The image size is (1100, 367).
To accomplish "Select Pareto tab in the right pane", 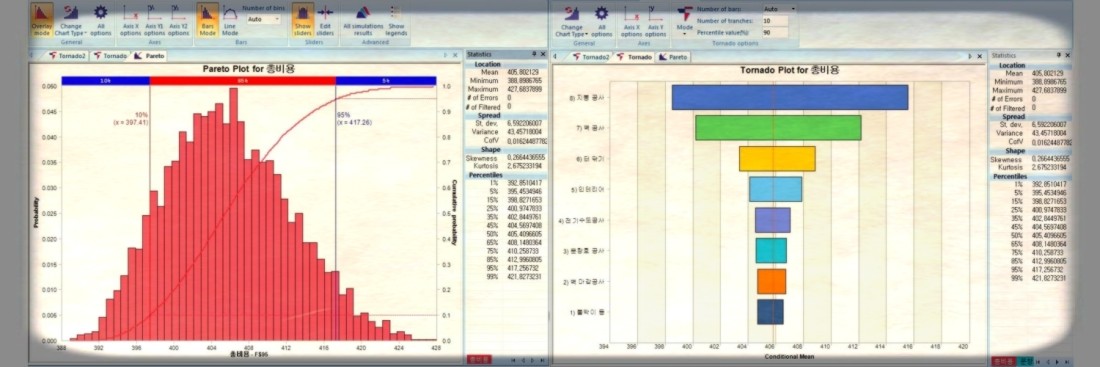I will click(x=673, y=57).
